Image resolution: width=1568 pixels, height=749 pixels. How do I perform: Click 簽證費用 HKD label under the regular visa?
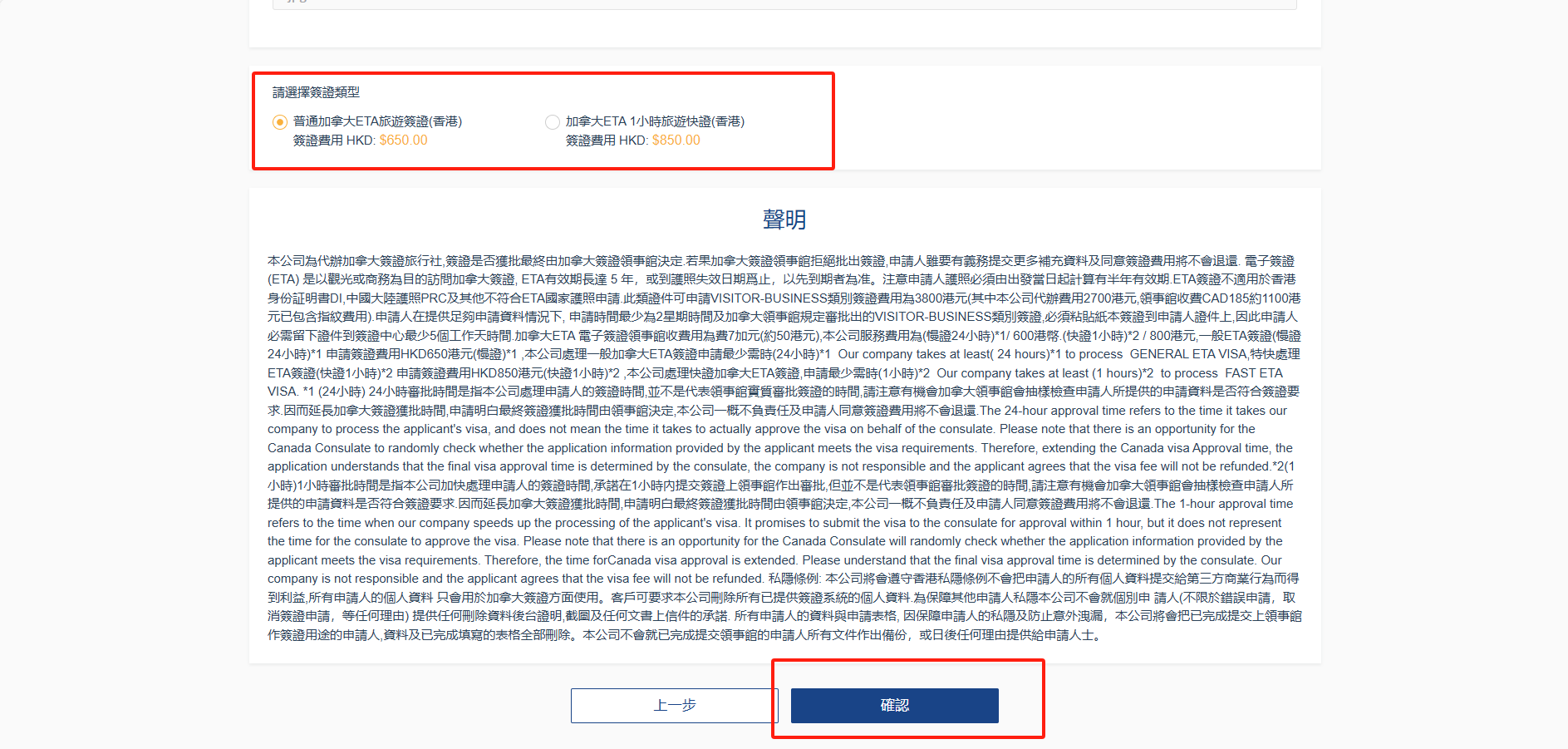tap(333, 140)
